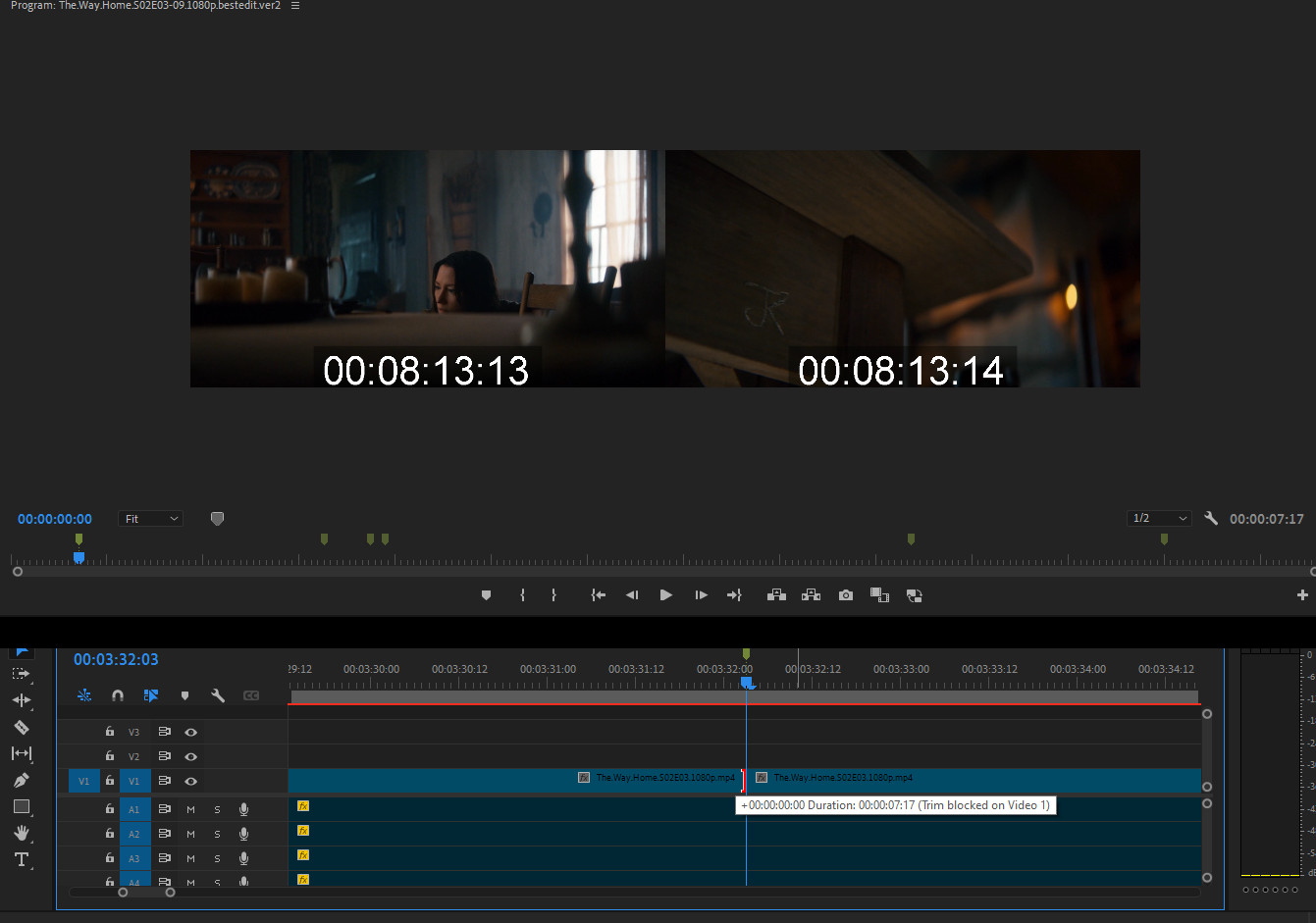Click the green timeline ruler marker
This screenshot has width=1316, height=923.
click(746, 653)
